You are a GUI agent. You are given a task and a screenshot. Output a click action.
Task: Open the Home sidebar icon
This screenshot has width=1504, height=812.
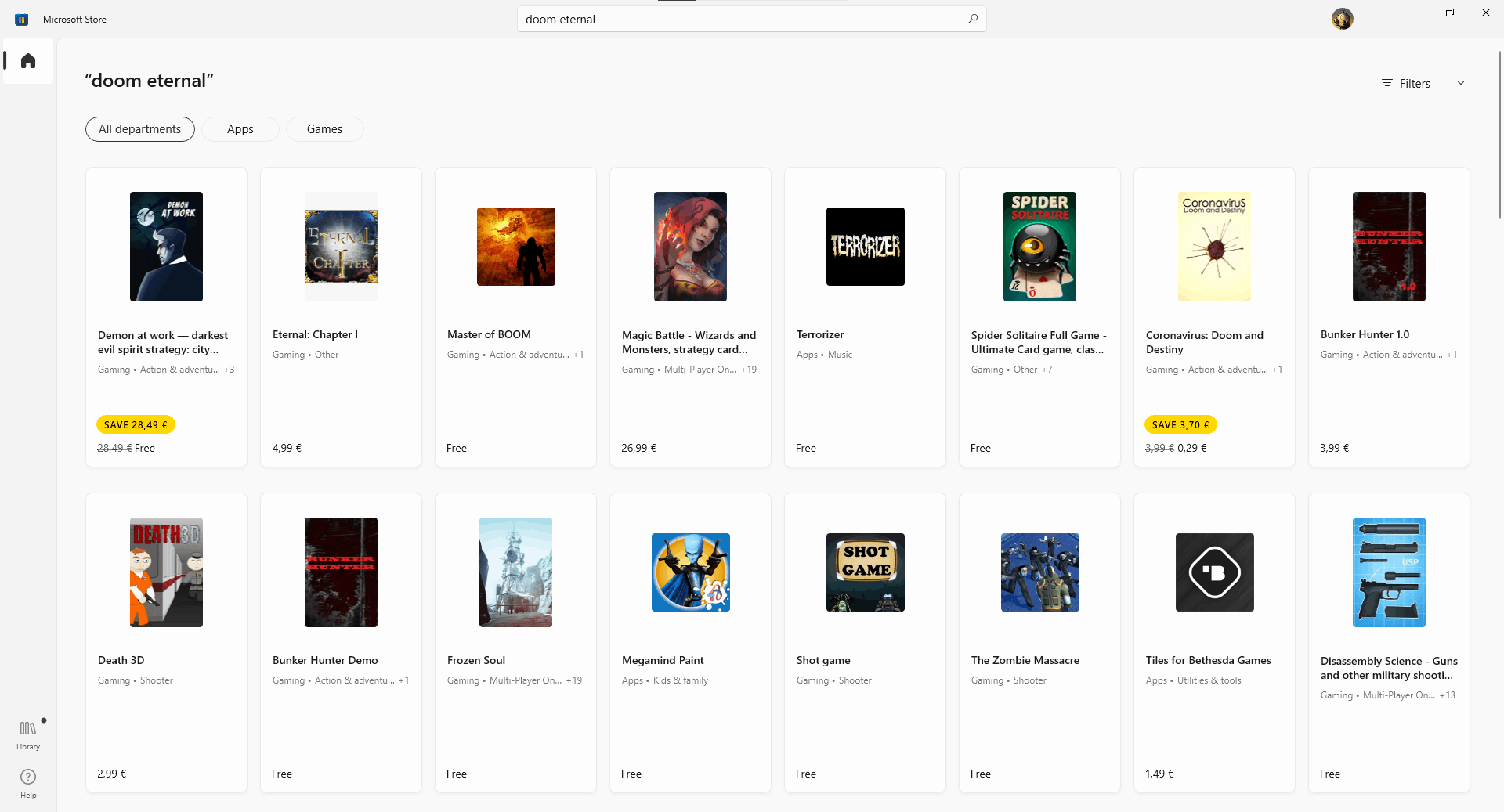[x=28, y=60]
